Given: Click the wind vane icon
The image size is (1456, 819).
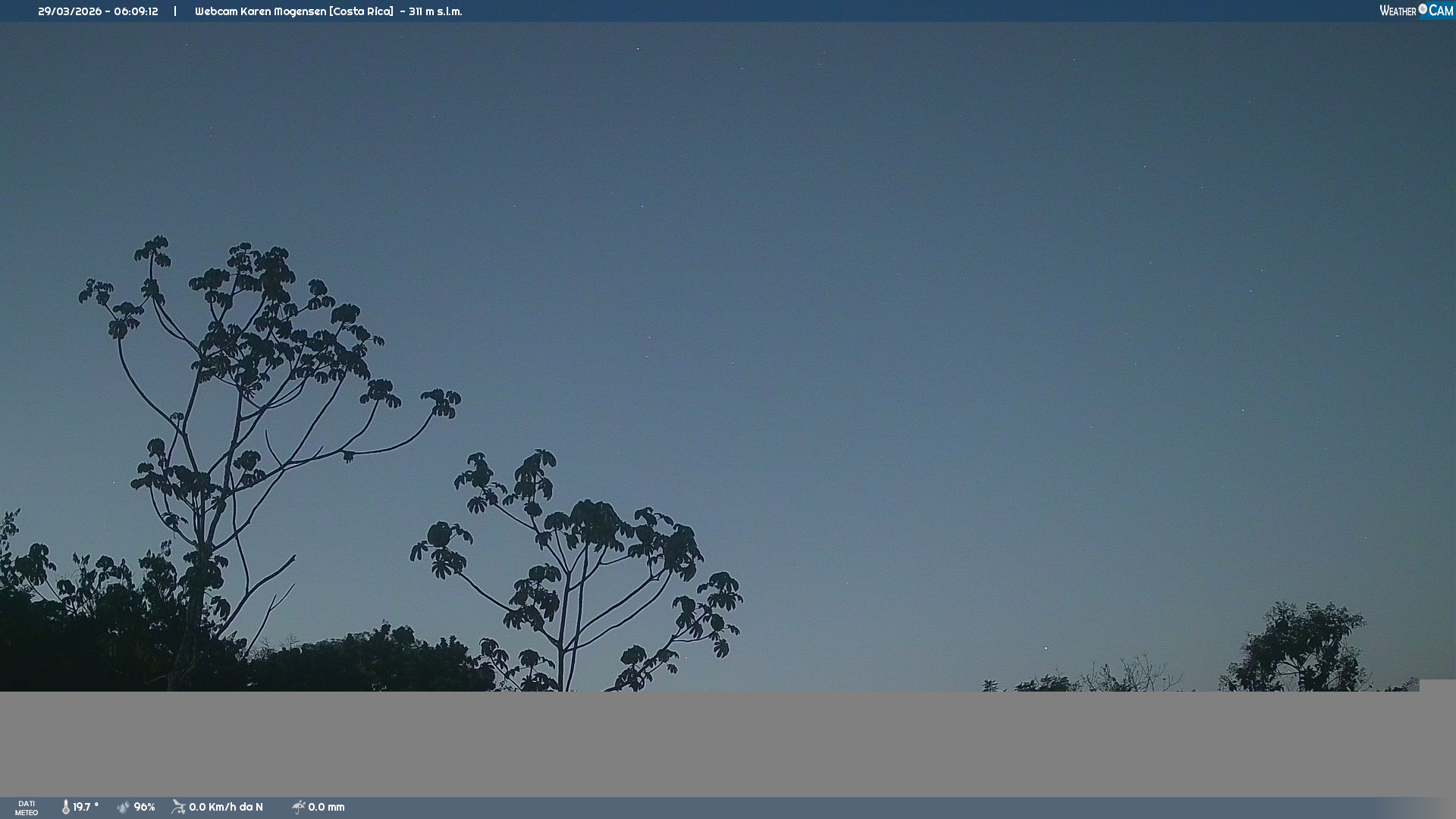Looking at the screenshot, I should [x=178, y=807].
